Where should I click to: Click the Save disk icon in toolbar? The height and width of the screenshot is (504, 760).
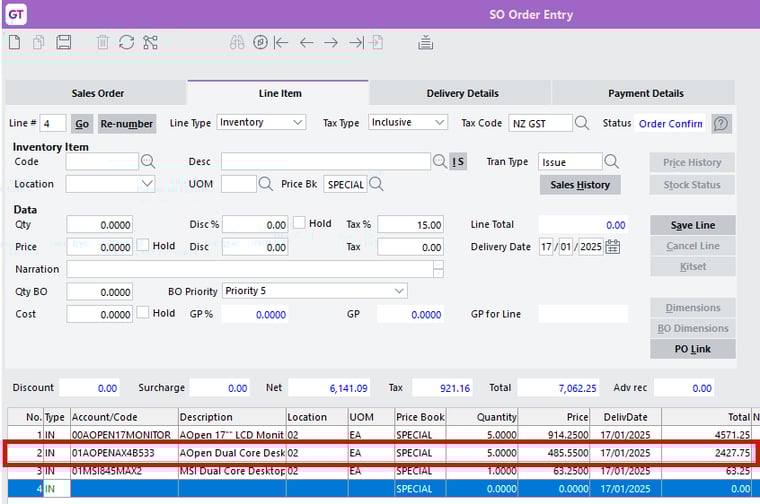63,42
